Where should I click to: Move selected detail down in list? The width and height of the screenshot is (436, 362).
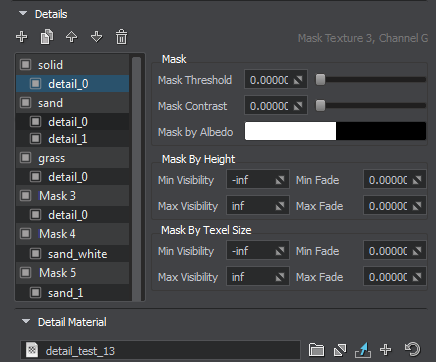(x=97, y=37)
